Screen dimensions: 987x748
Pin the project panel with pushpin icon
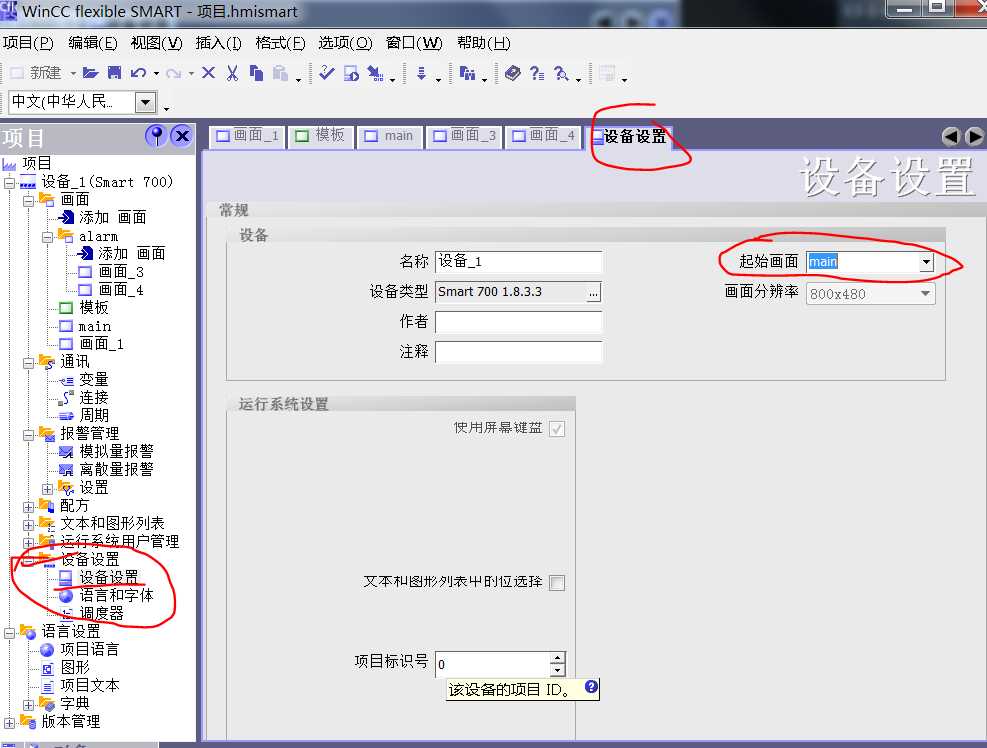point(156,135)
